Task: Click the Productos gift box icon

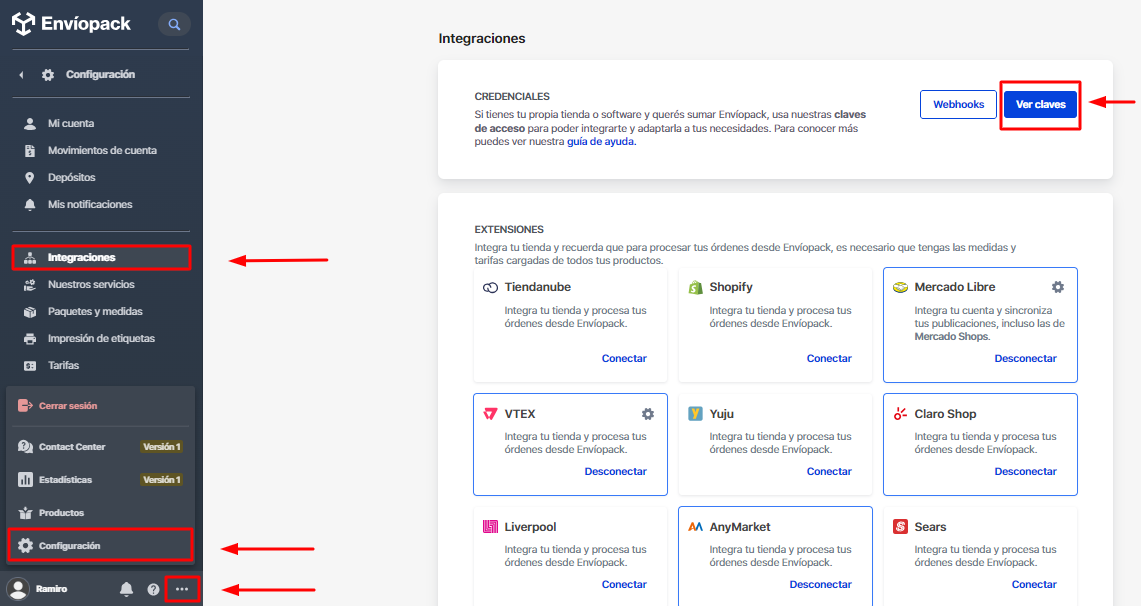Action: [x=25, y=513]
